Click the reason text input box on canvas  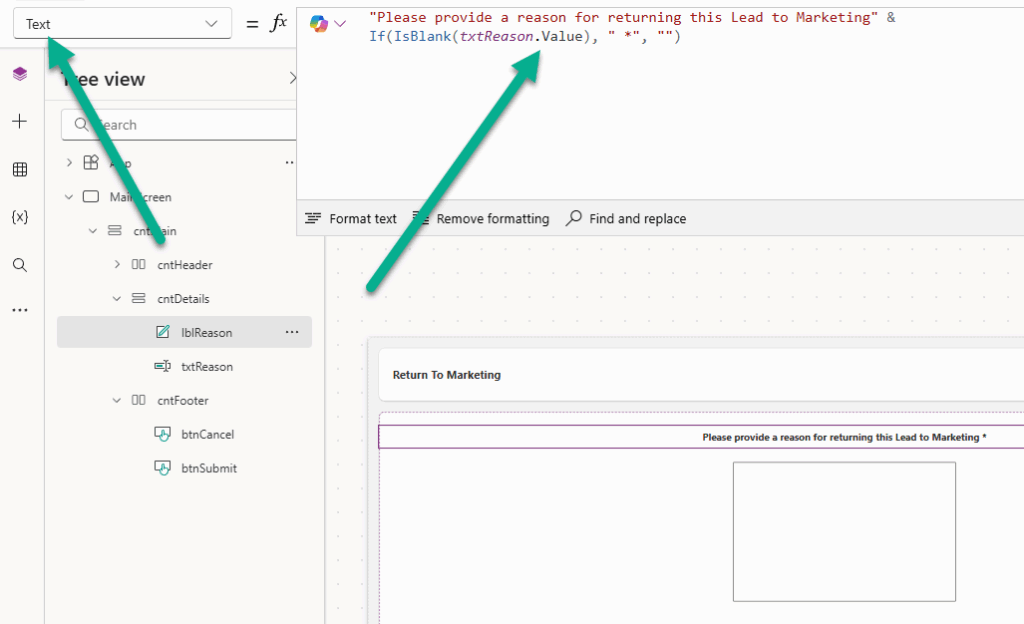point(843,531)
